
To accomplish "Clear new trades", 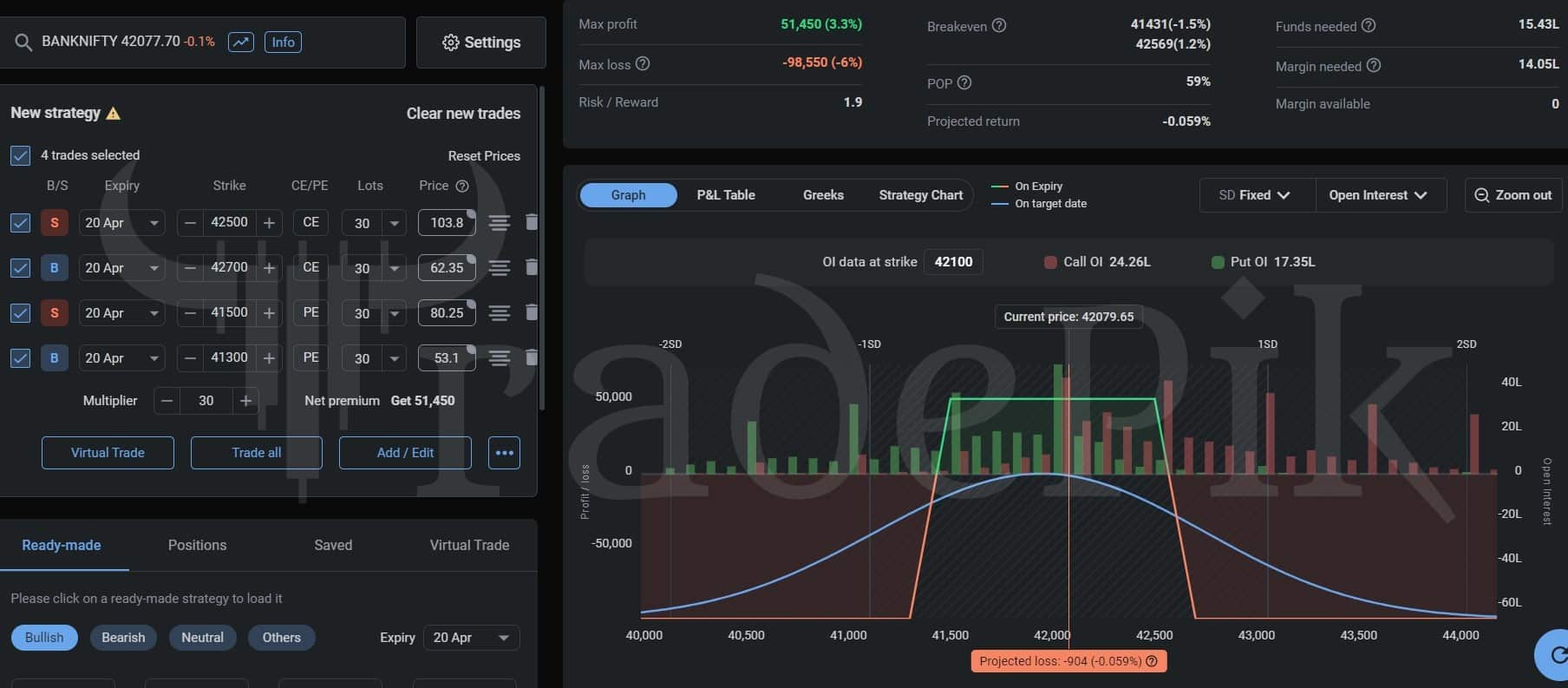I will tap(463, 114).
